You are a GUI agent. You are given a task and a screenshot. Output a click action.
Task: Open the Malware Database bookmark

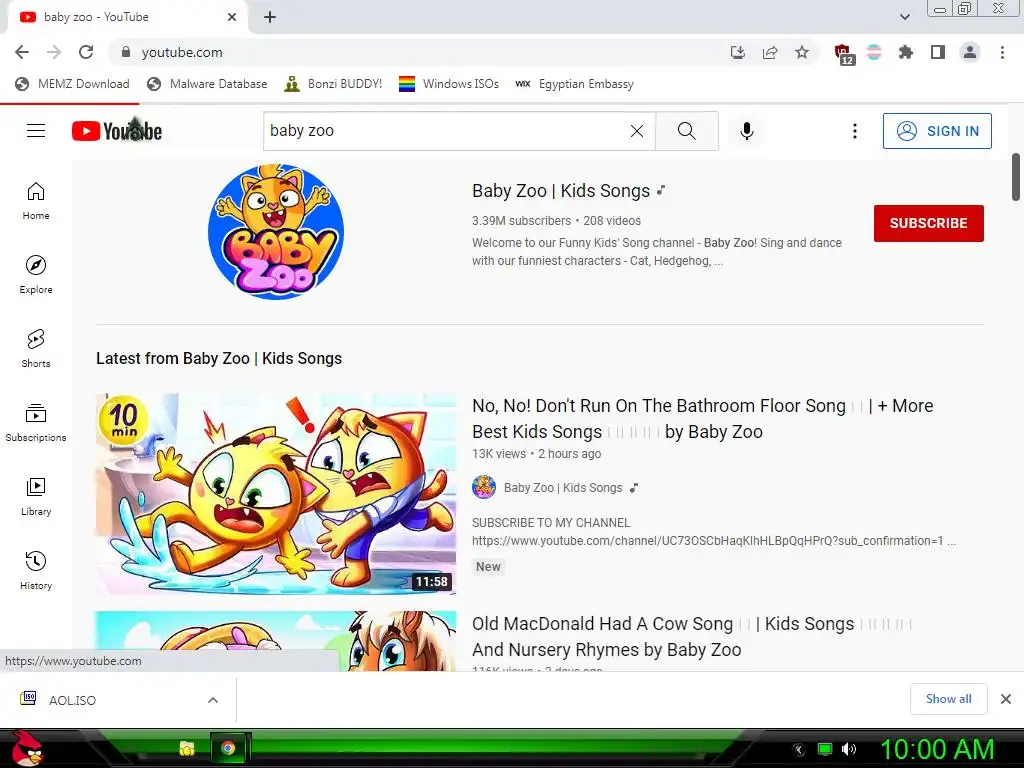pos(208,84)
